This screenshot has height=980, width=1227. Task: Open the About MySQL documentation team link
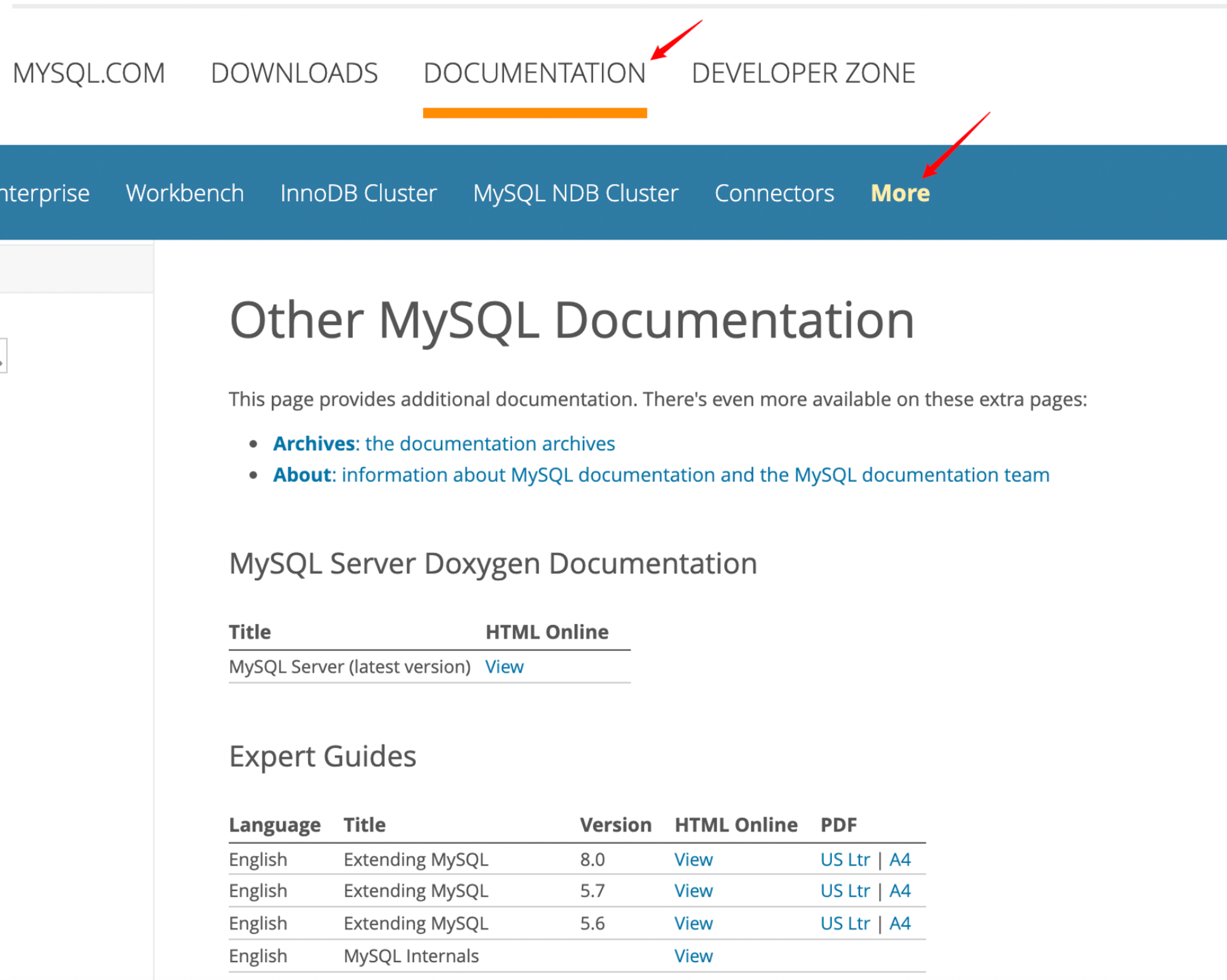661,475
